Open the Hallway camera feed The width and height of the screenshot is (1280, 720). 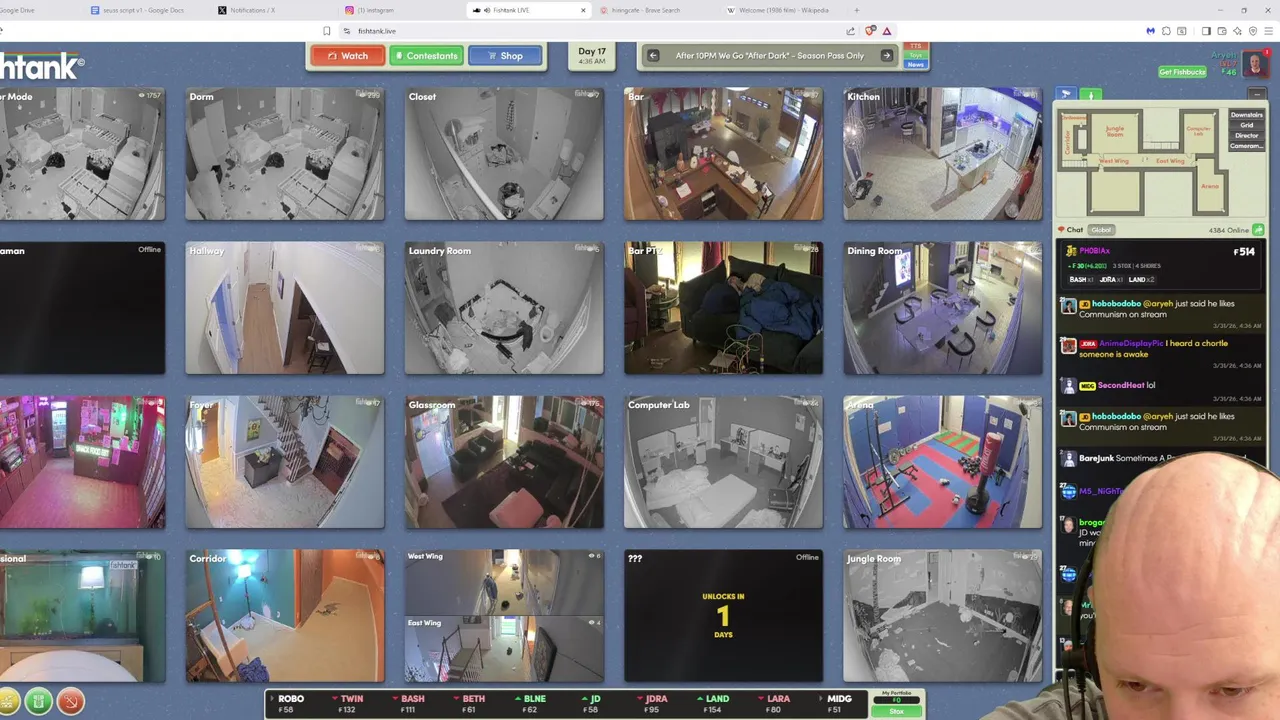[284, 308]
